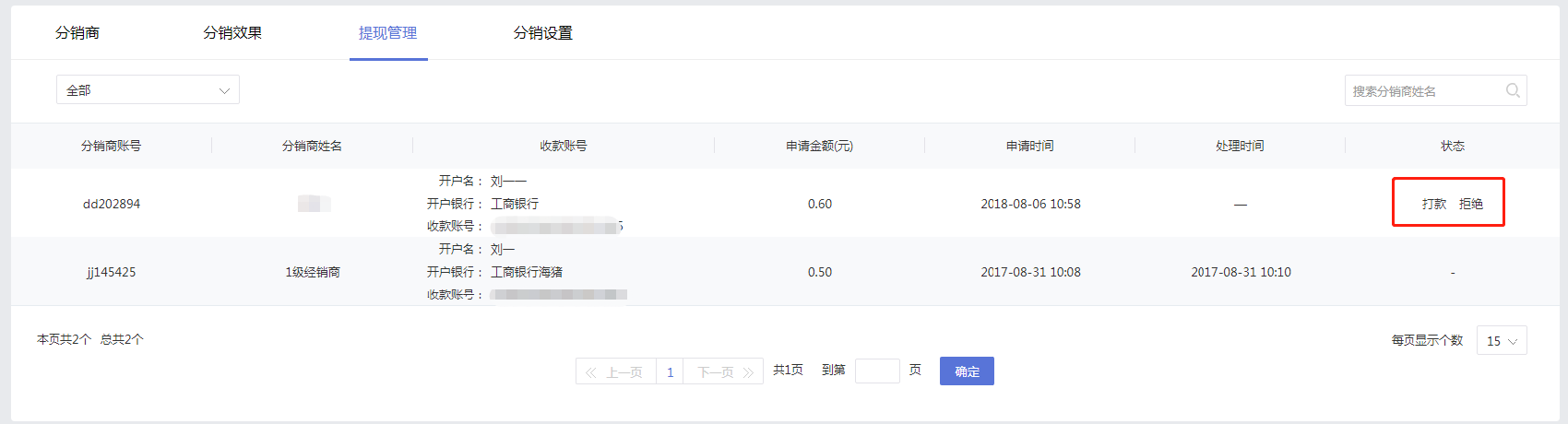This screenshot has width=1568, height=424.
Task: Click the 每页显示个数 label
Action: click(x=1427, y=340)
